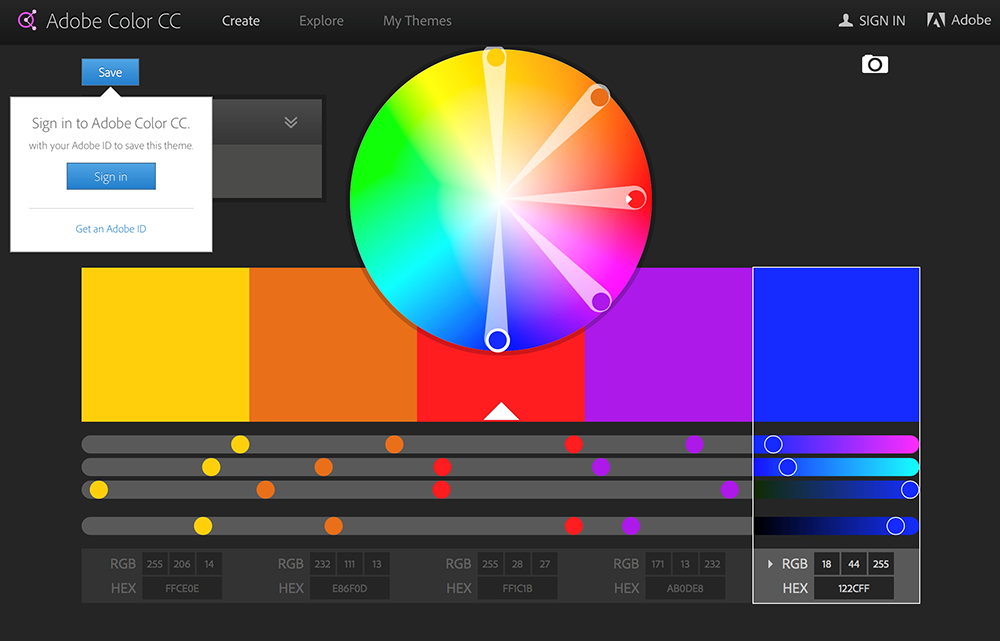Click the Adobe Color CC logo icon

(x=25, y=20)
